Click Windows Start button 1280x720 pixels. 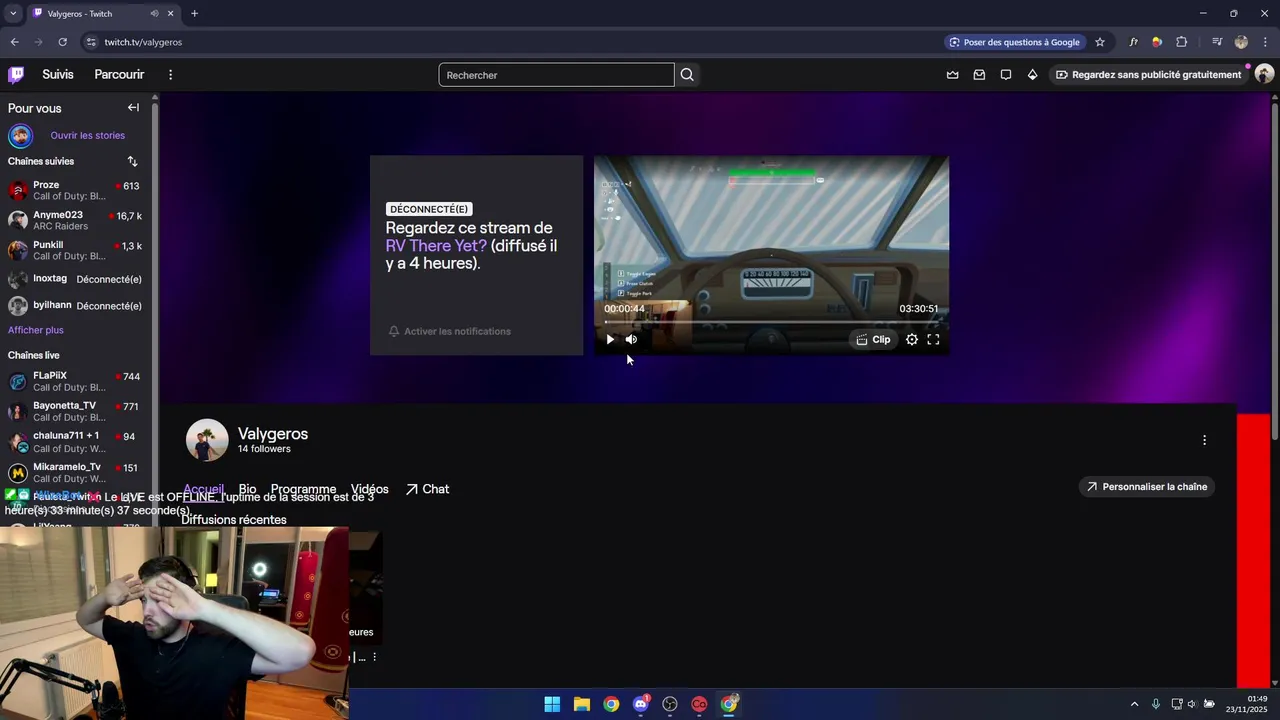[x=552, y=704]
